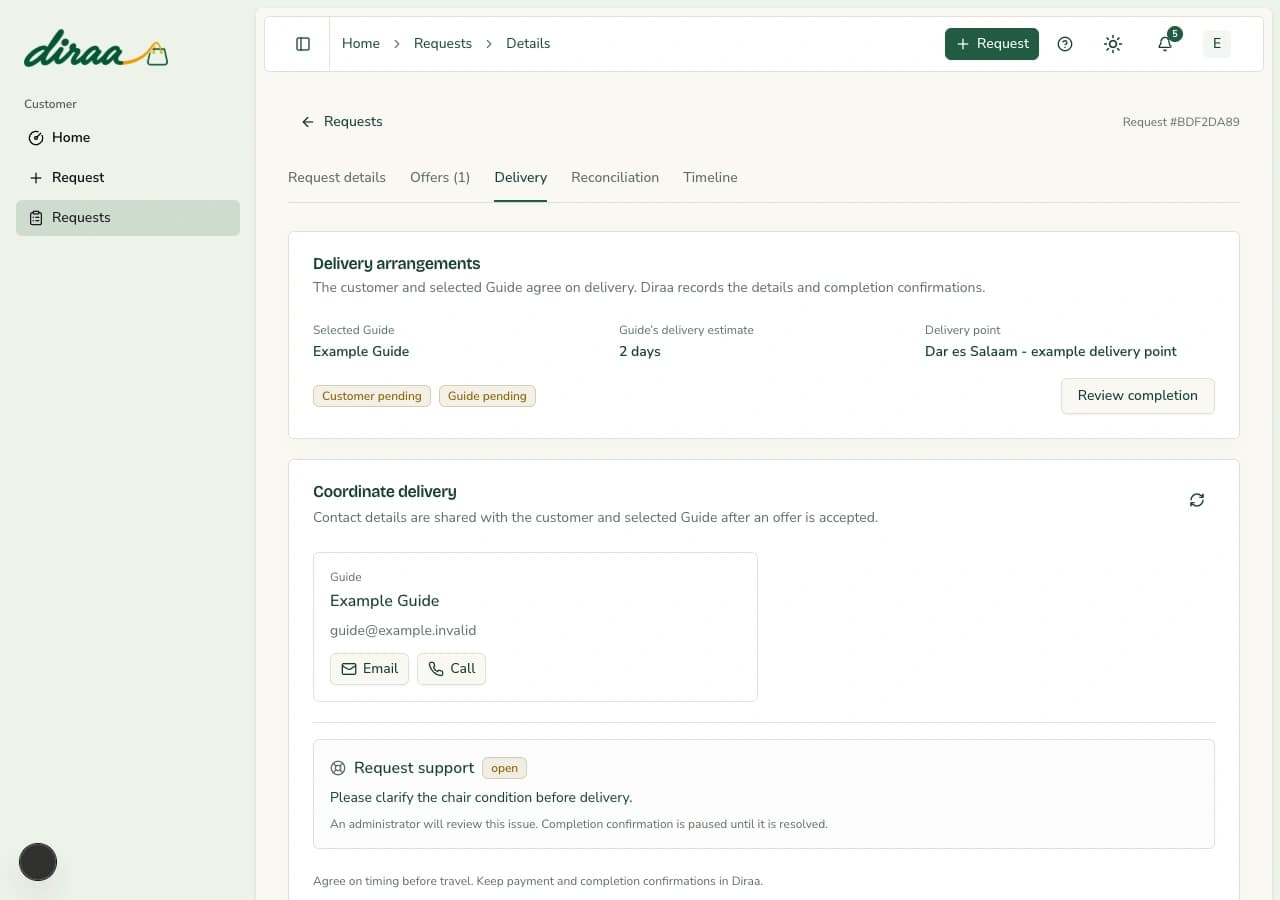This screenshot has width=1280, height=900.
Task: Click the guide@example.invalid email text
Action: tap(403, 631)
